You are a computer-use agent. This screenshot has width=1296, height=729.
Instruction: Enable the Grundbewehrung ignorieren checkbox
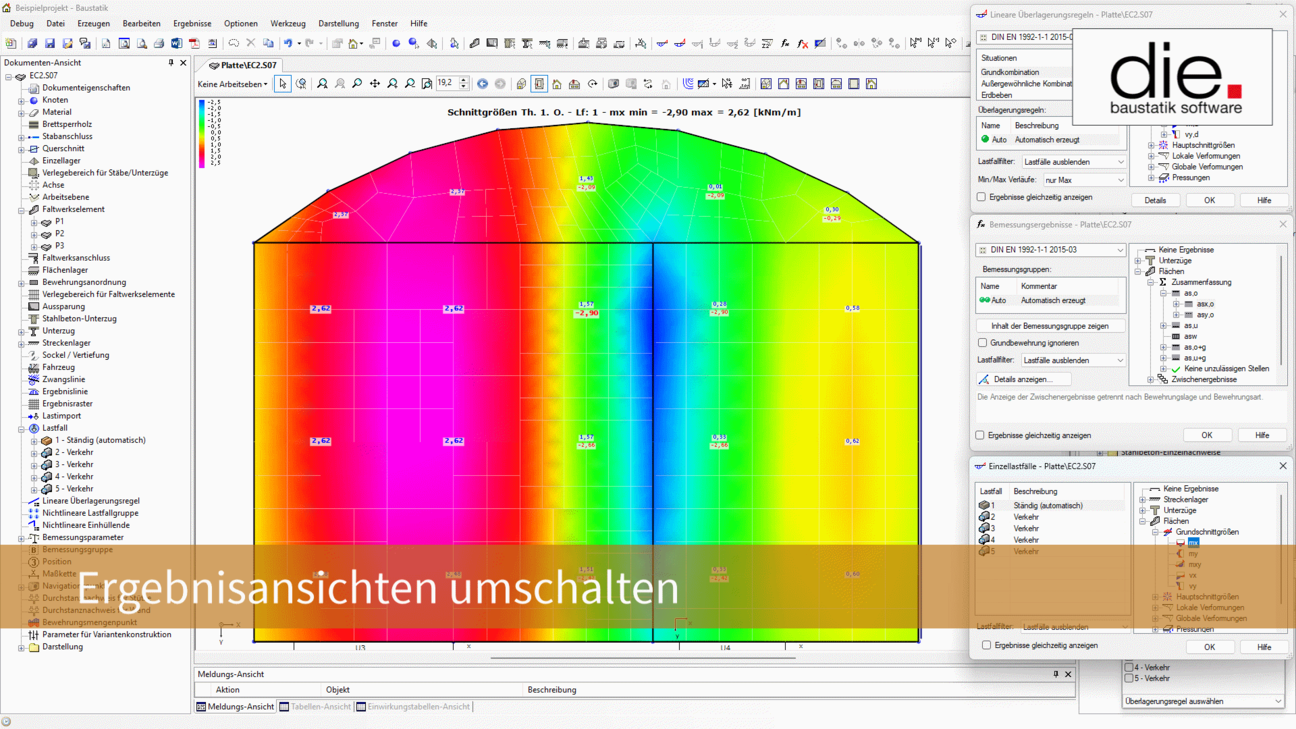click(983, 343)
